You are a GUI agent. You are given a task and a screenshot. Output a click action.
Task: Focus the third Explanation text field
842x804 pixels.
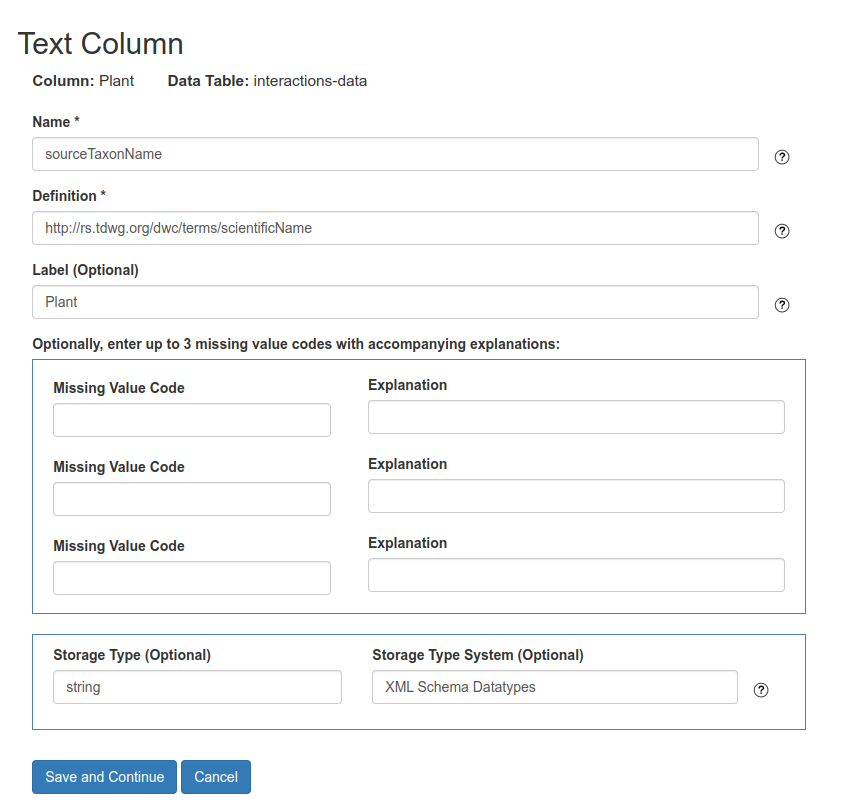(x=576, y=575)
